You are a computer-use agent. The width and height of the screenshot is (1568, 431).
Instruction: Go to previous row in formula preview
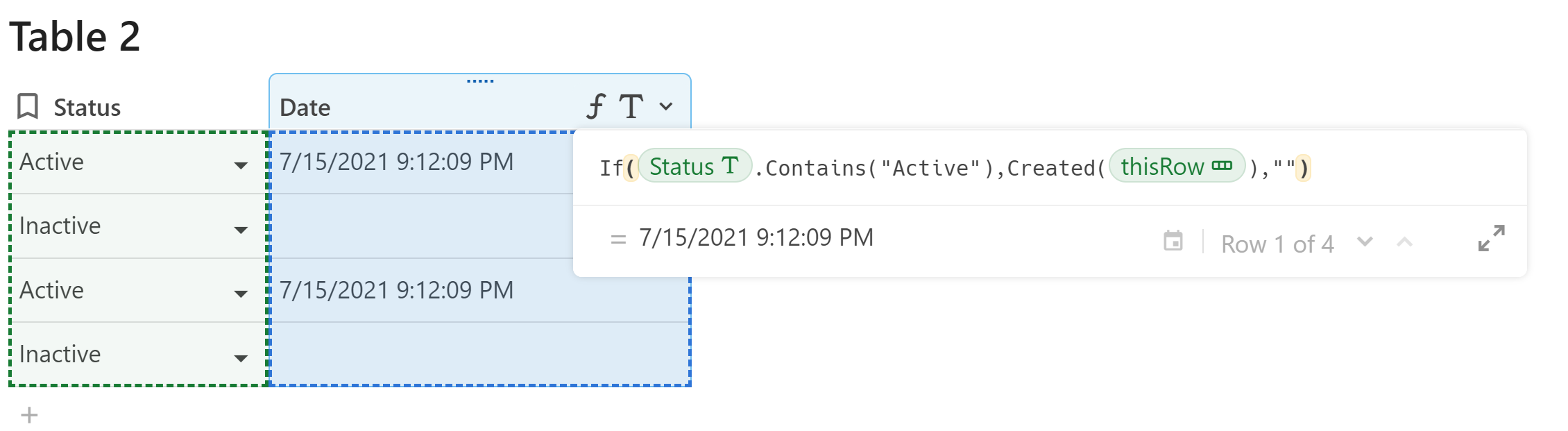point(1404,242)
